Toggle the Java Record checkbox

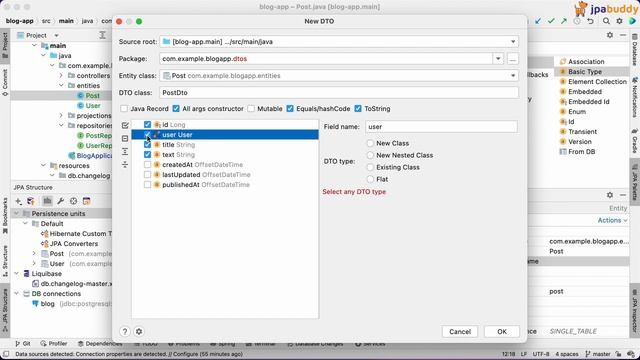coord(124,109)
